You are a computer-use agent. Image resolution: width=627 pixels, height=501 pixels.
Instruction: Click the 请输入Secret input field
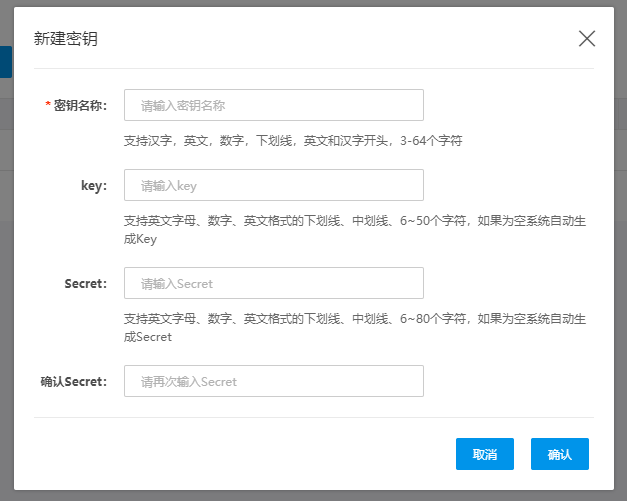273,283
